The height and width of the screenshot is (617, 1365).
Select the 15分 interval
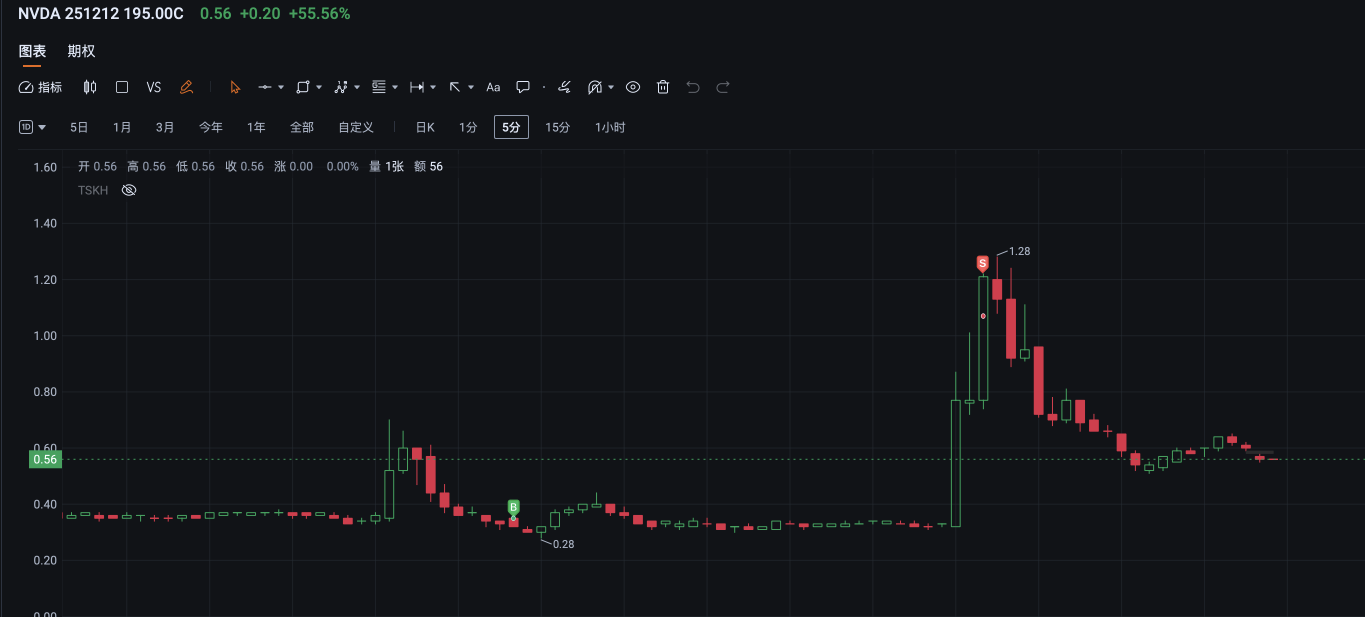tap(557, 127)
